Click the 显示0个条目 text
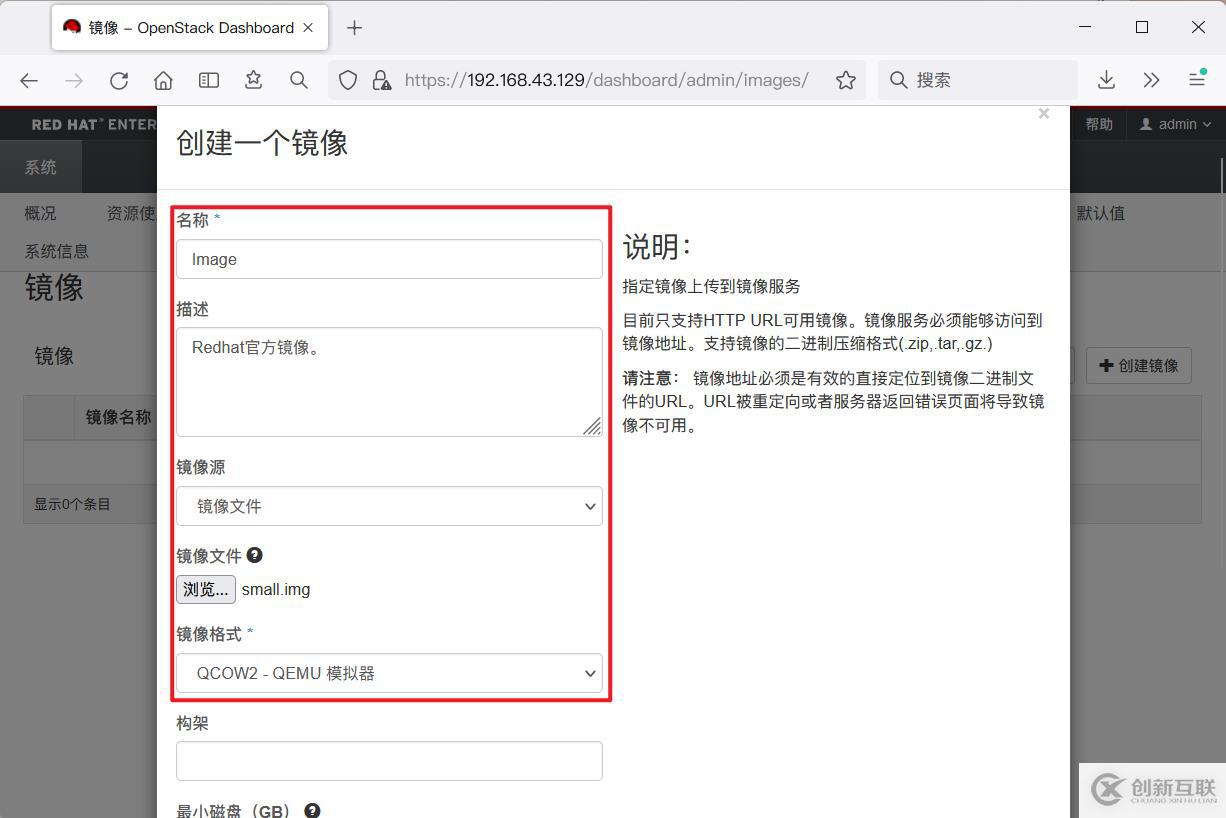The width and height of the screenshot is (1226, 818). point(72,504)
